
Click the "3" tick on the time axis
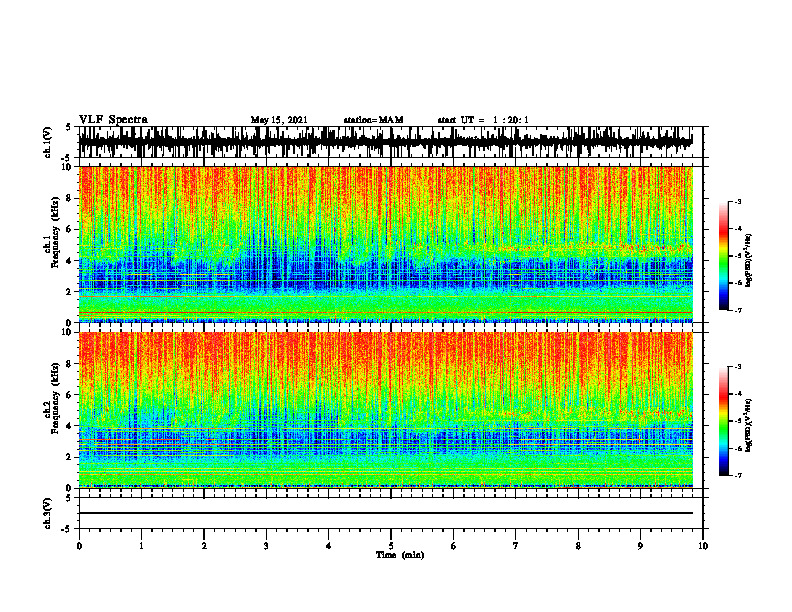pyautogui.click(x=266, y=546)
